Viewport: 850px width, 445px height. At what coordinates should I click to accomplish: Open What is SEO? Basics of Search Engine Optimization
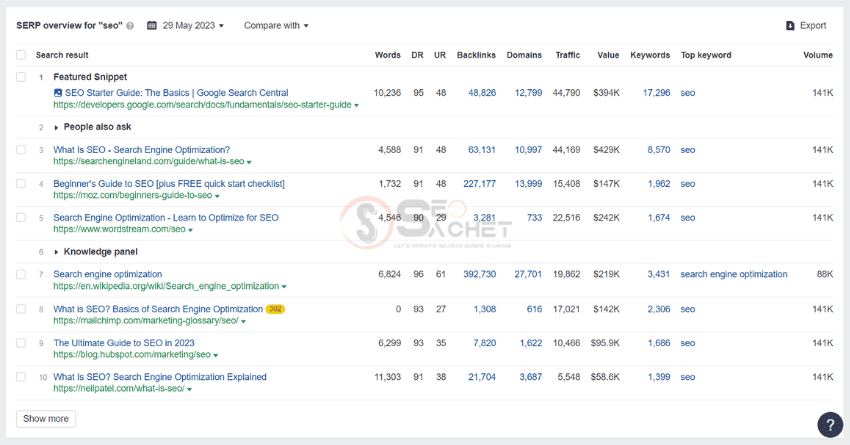pos(158,309)
